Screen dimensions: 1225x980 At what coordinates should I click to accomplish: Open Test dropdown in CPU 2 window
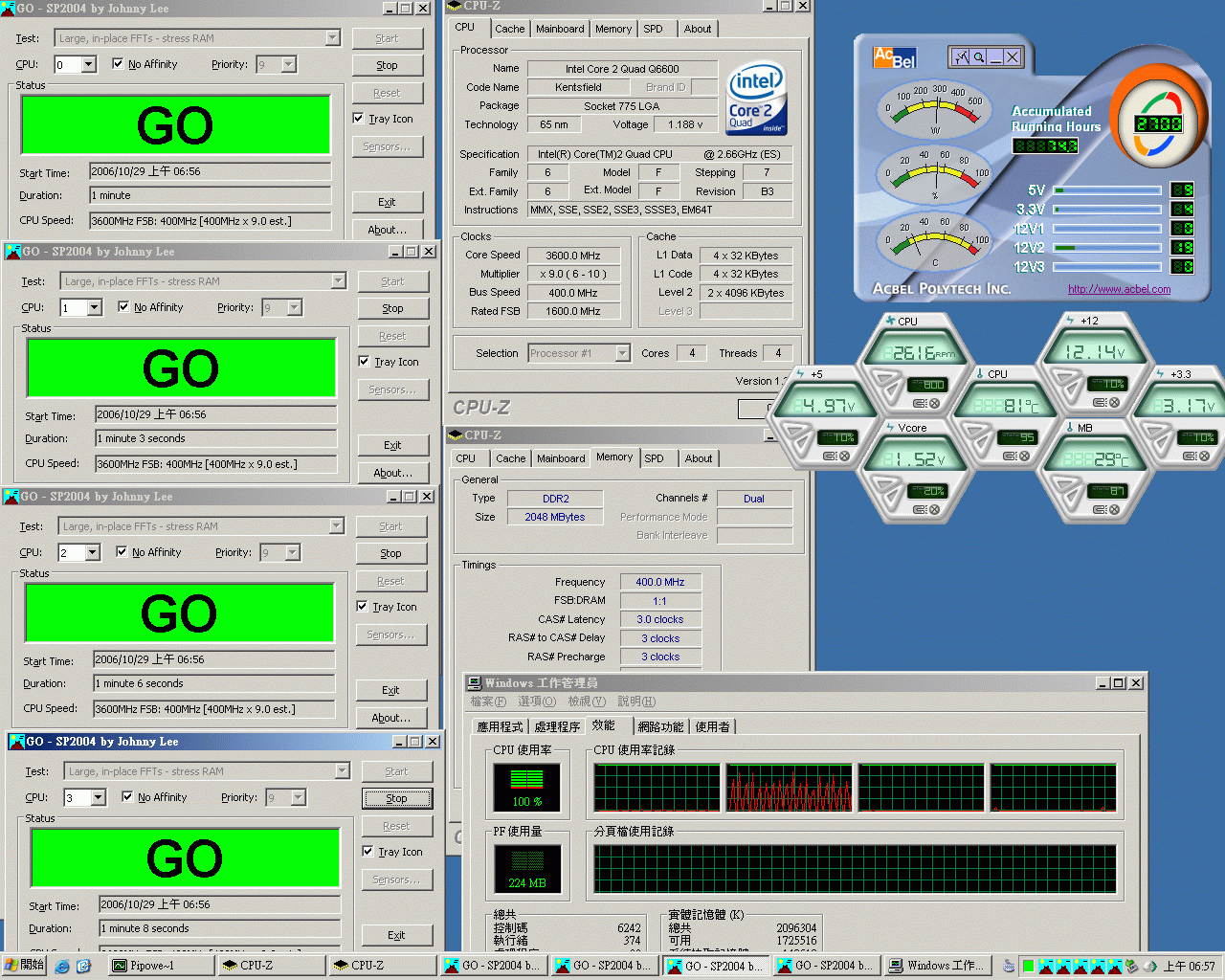(x=336, y=526)
